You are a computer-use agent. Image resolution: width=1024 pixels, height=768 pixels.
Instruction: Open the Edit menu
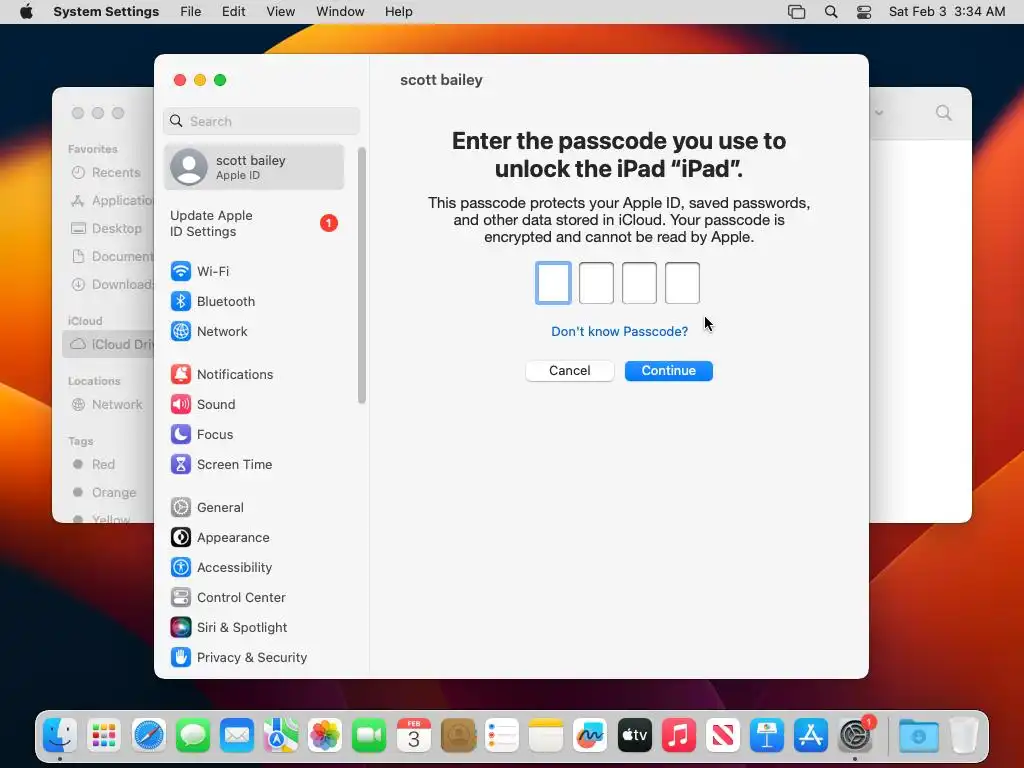coord(233,12)
